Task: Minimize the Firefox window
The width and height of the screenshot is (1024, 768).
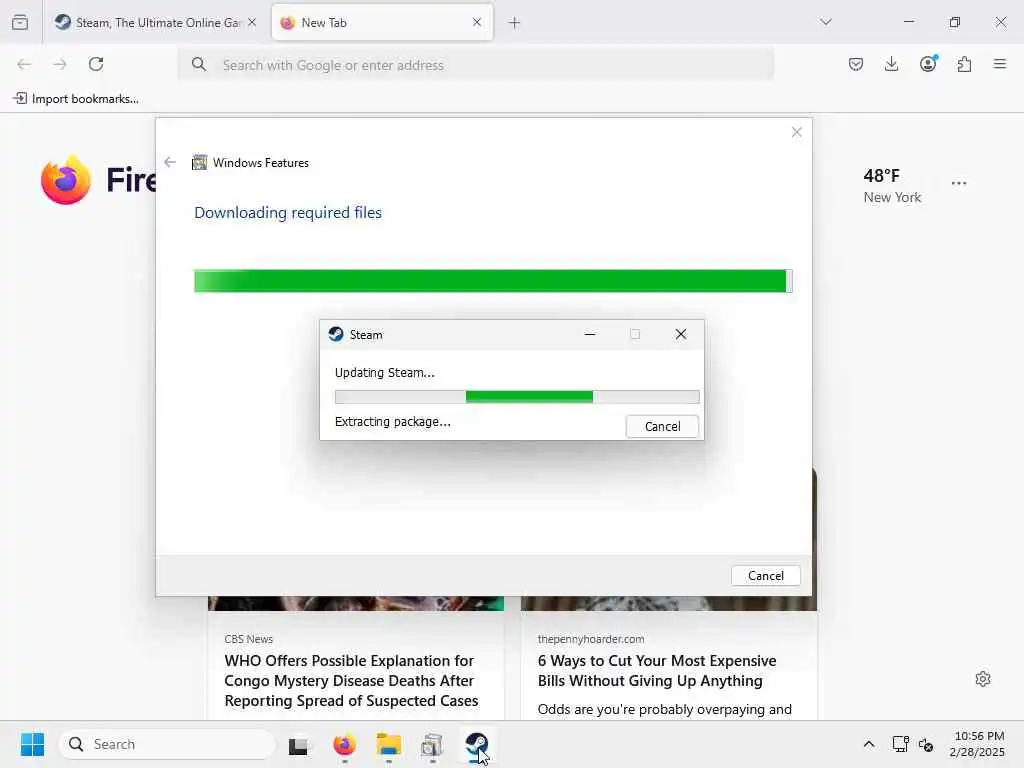Action: tap(908, 22)
